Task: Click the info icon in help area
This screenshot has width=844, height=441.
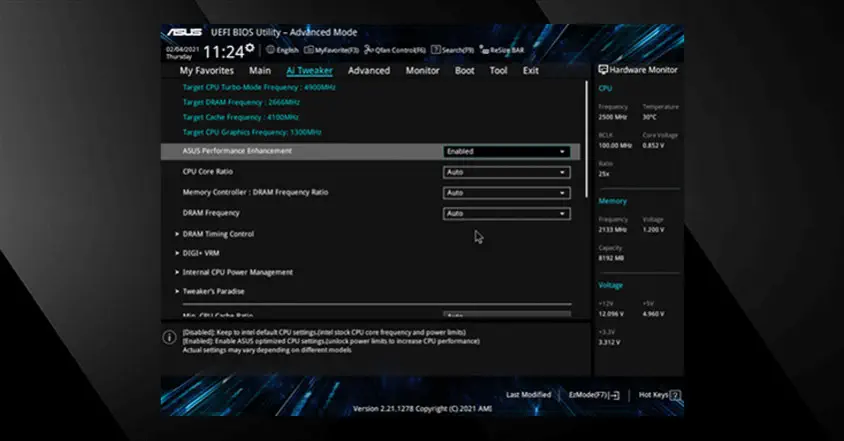Action: 169,337
